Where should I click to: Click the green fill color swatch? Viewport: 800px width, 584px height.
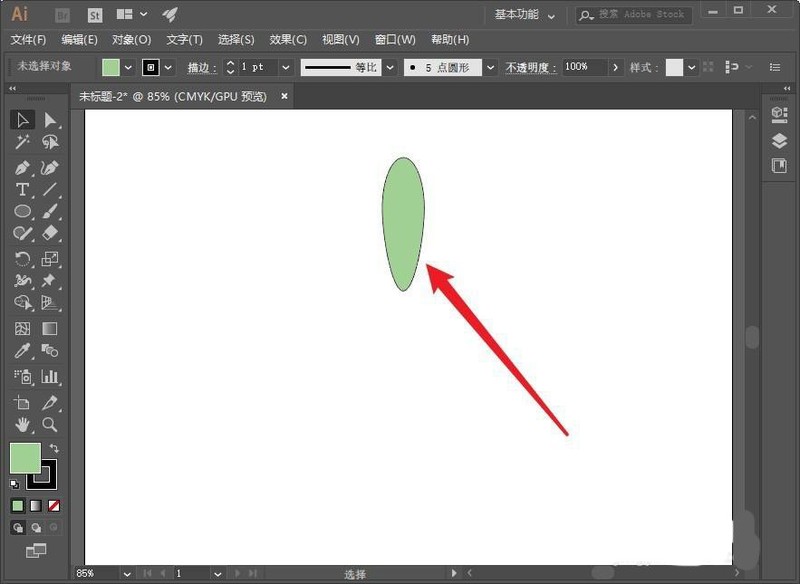[x=110, y=67]
